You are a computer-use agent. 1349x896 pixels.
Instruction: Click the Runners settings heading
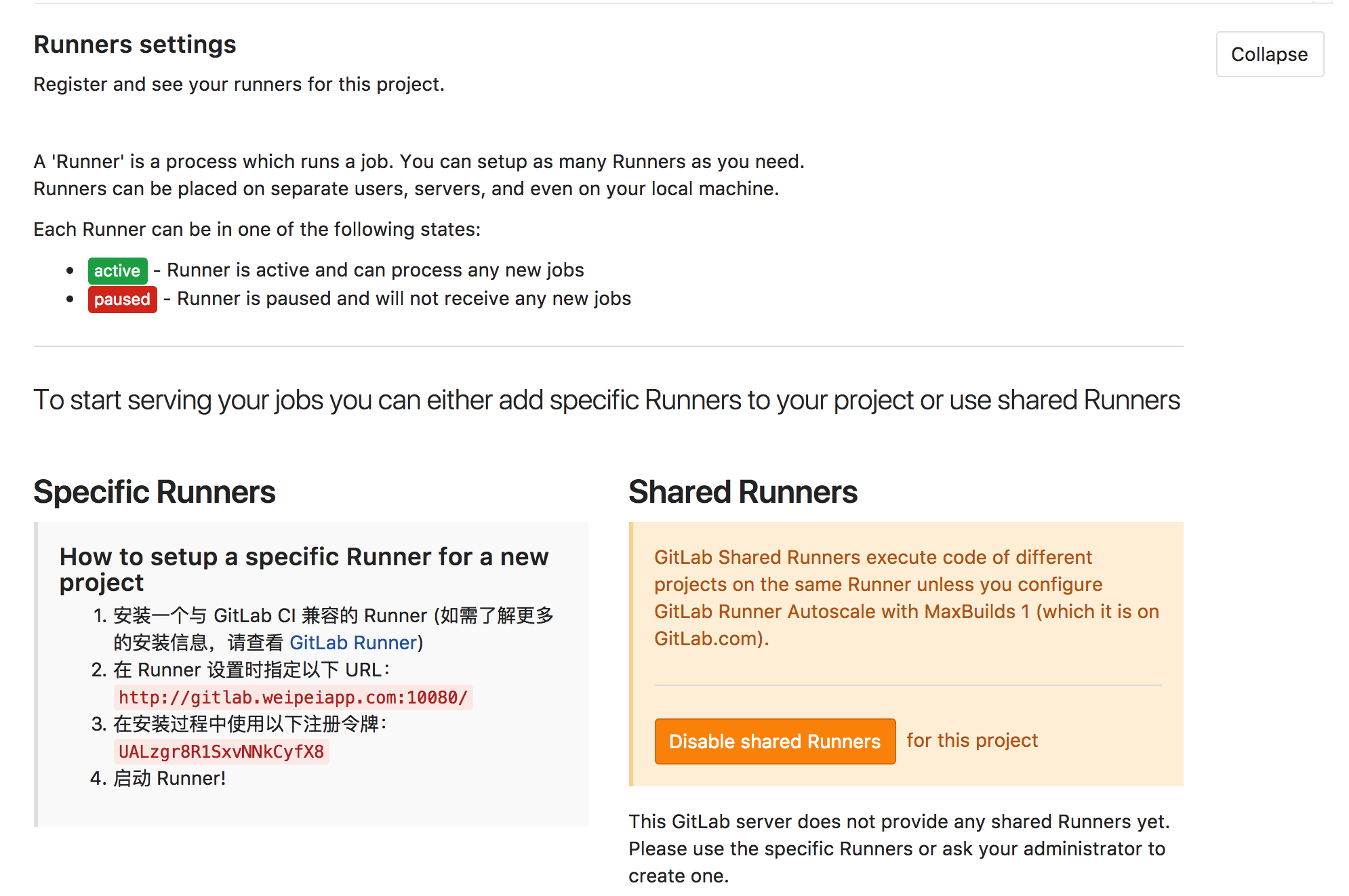[x=134, y=43]
